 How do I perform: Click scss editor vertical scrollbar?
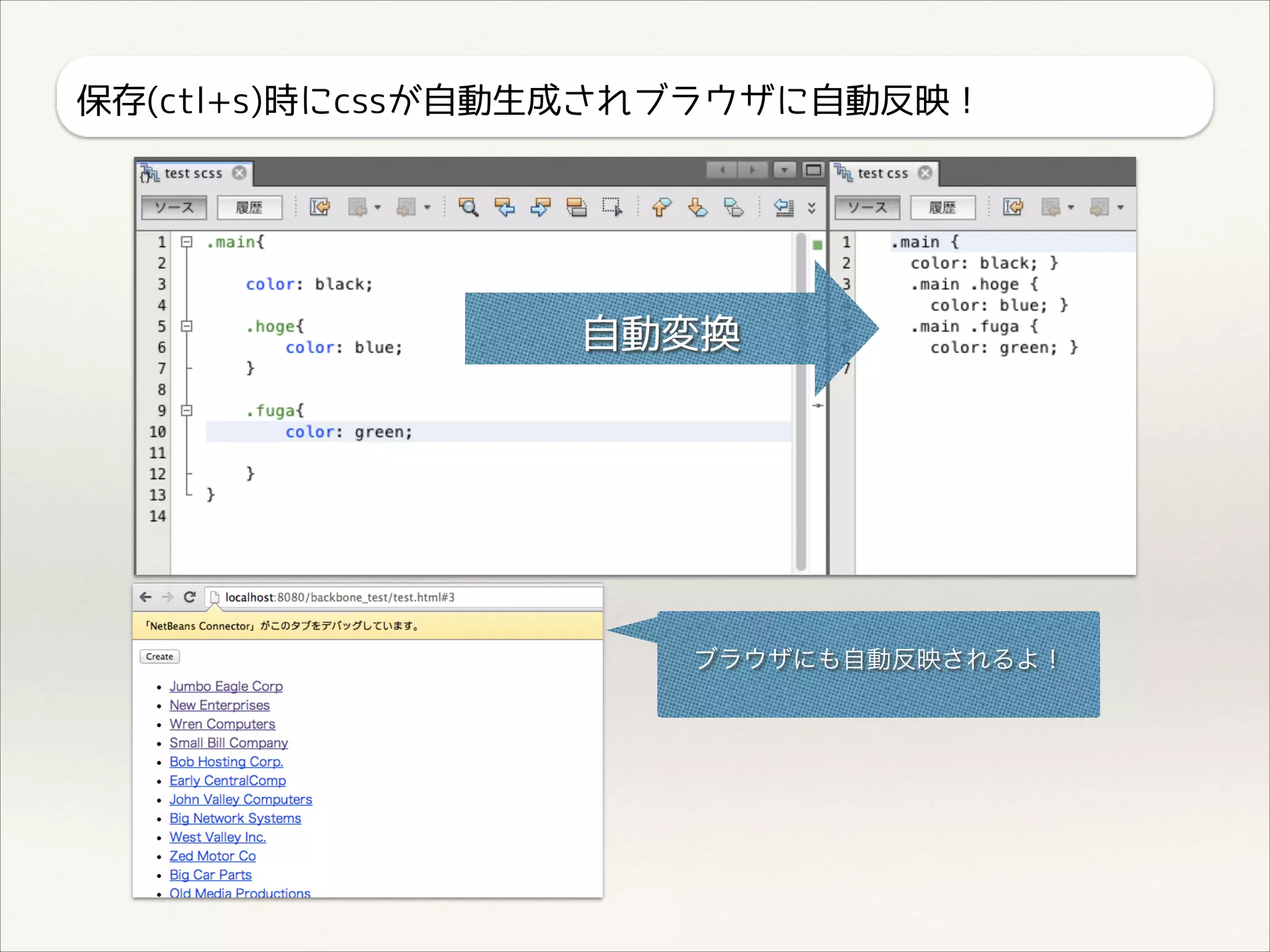pos(801,402)
